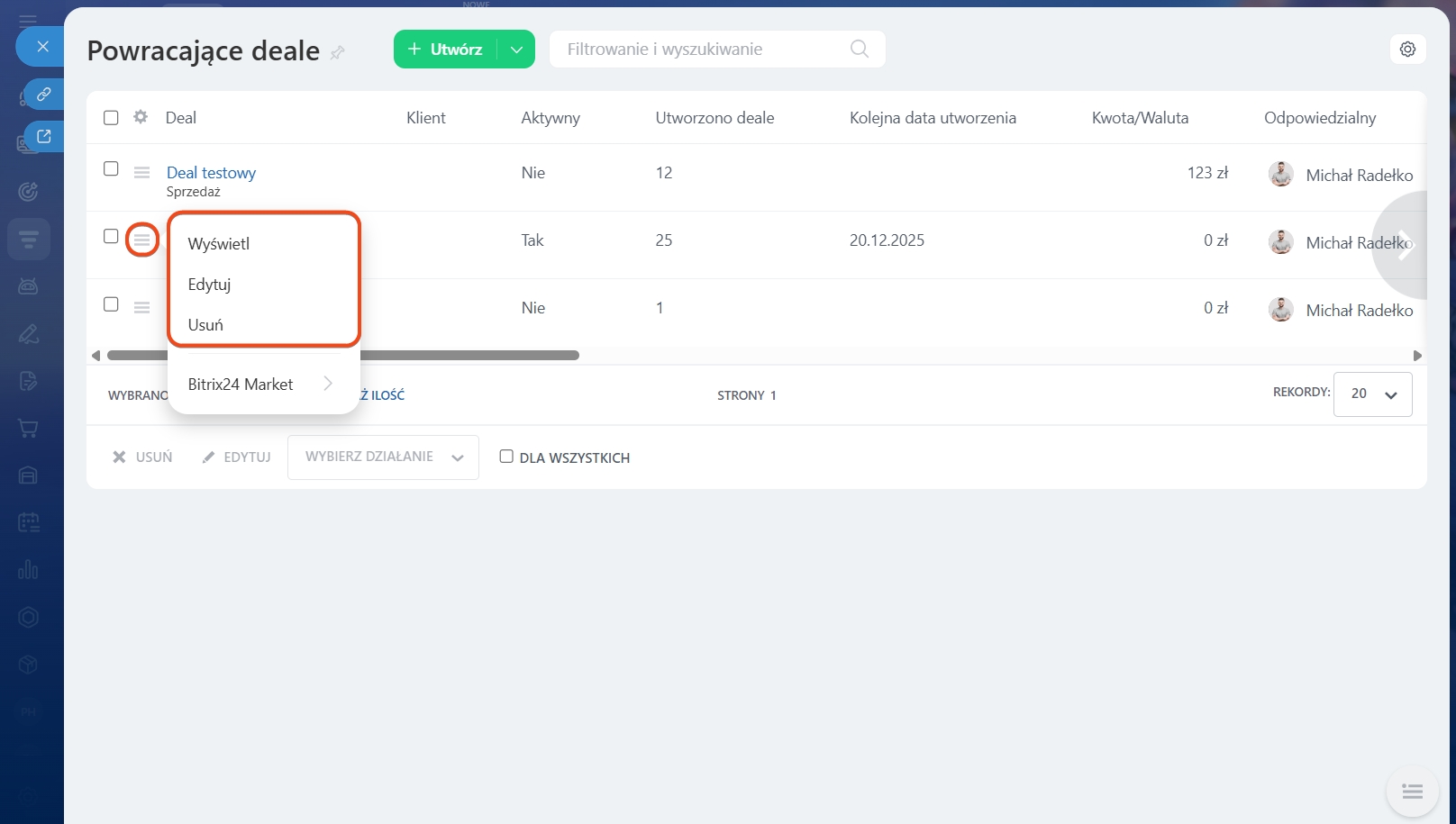Open the Rekordy page size dropdown
1456x824 pixels.
pos(1372,394)
